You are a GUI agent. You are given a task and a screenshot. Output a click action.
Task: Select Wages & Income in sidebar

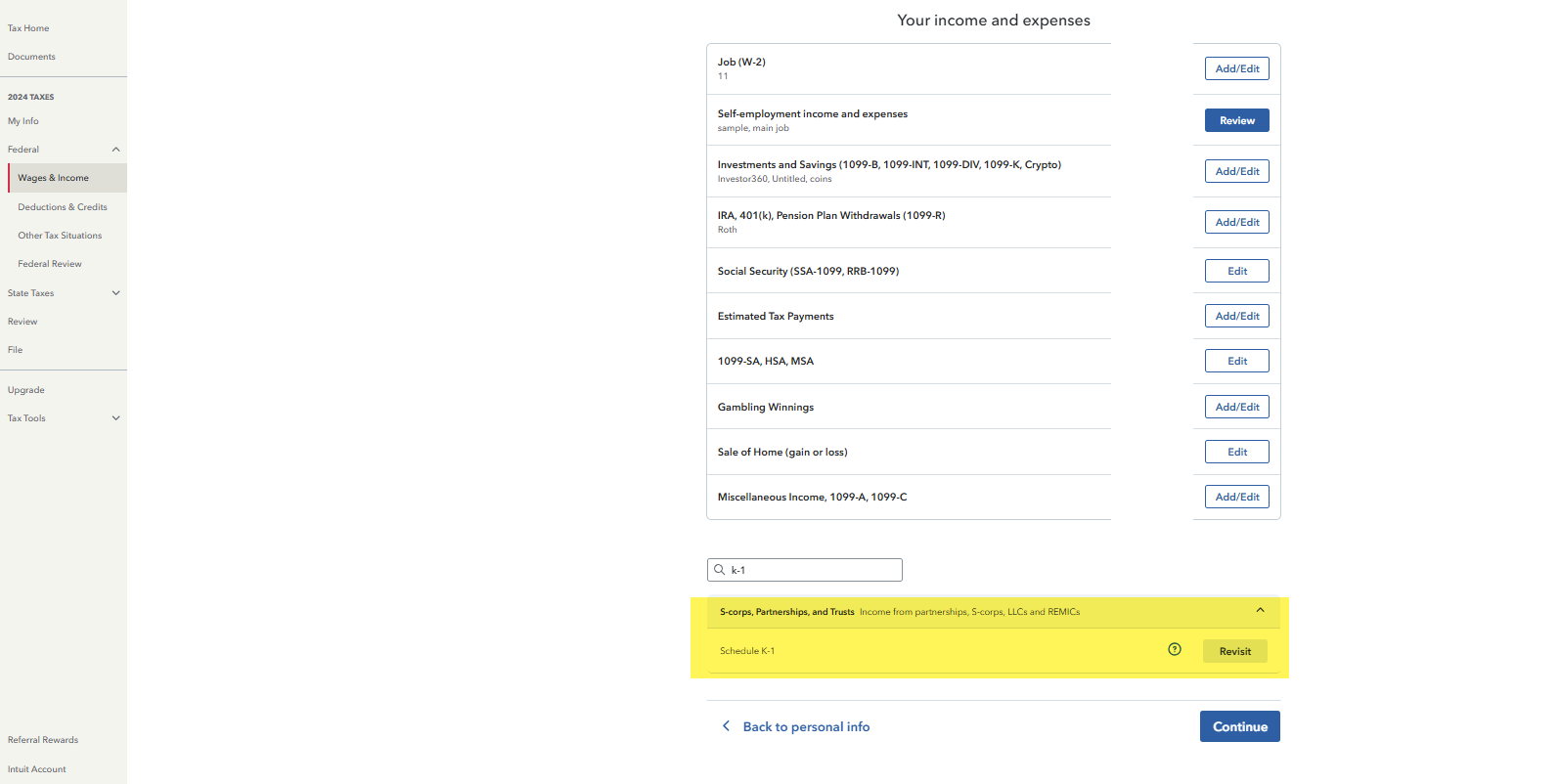pos(54,178)
